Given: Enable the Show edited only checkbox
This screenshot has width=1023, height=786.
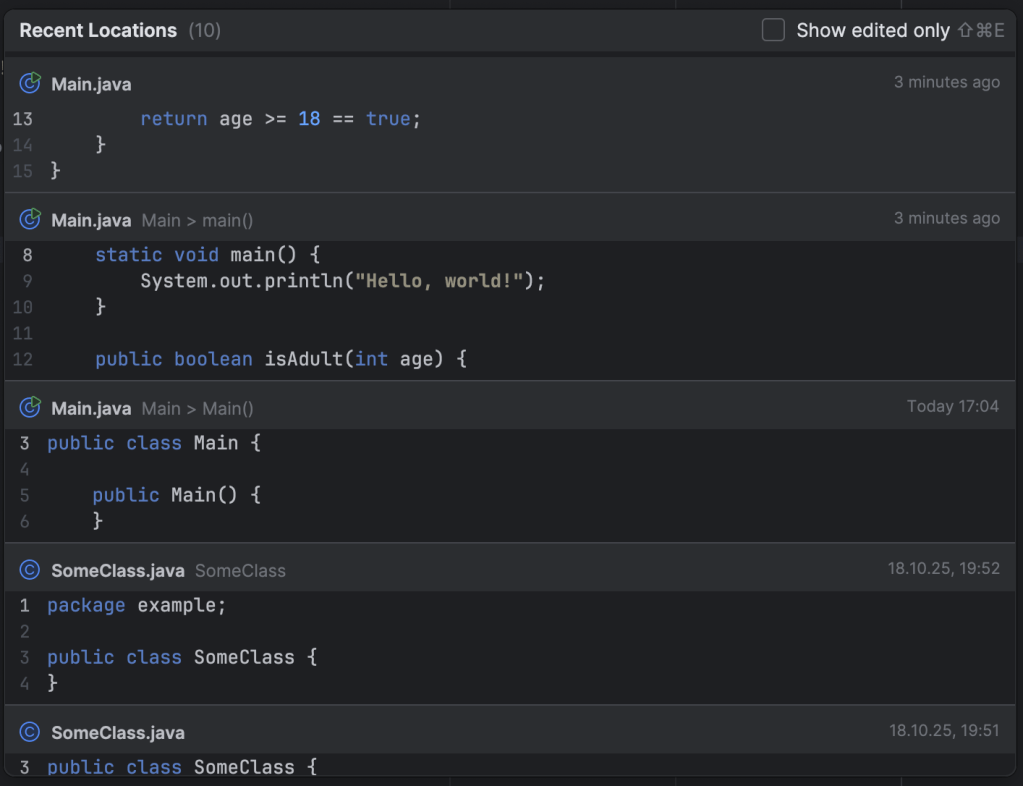Looking at the screenshot, I should [772, 30].
